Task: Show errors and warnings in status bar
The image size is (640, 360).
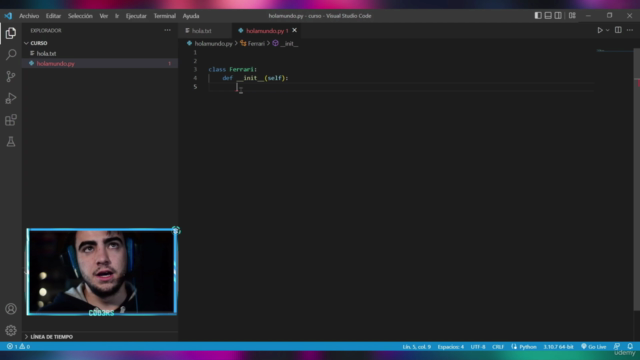Action: (x=18, y=347)
